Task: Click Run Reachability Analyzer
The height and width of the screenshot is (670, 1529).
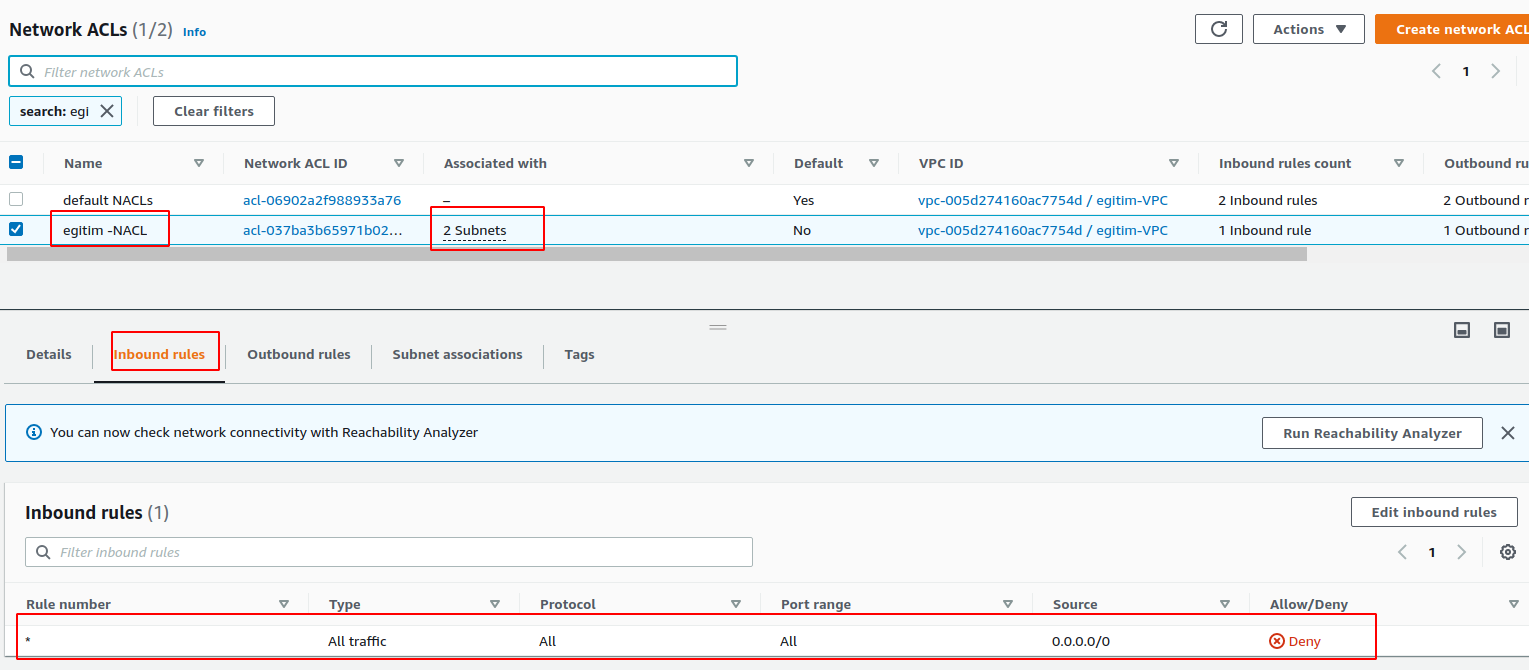Action: (x=1372, y=433)
